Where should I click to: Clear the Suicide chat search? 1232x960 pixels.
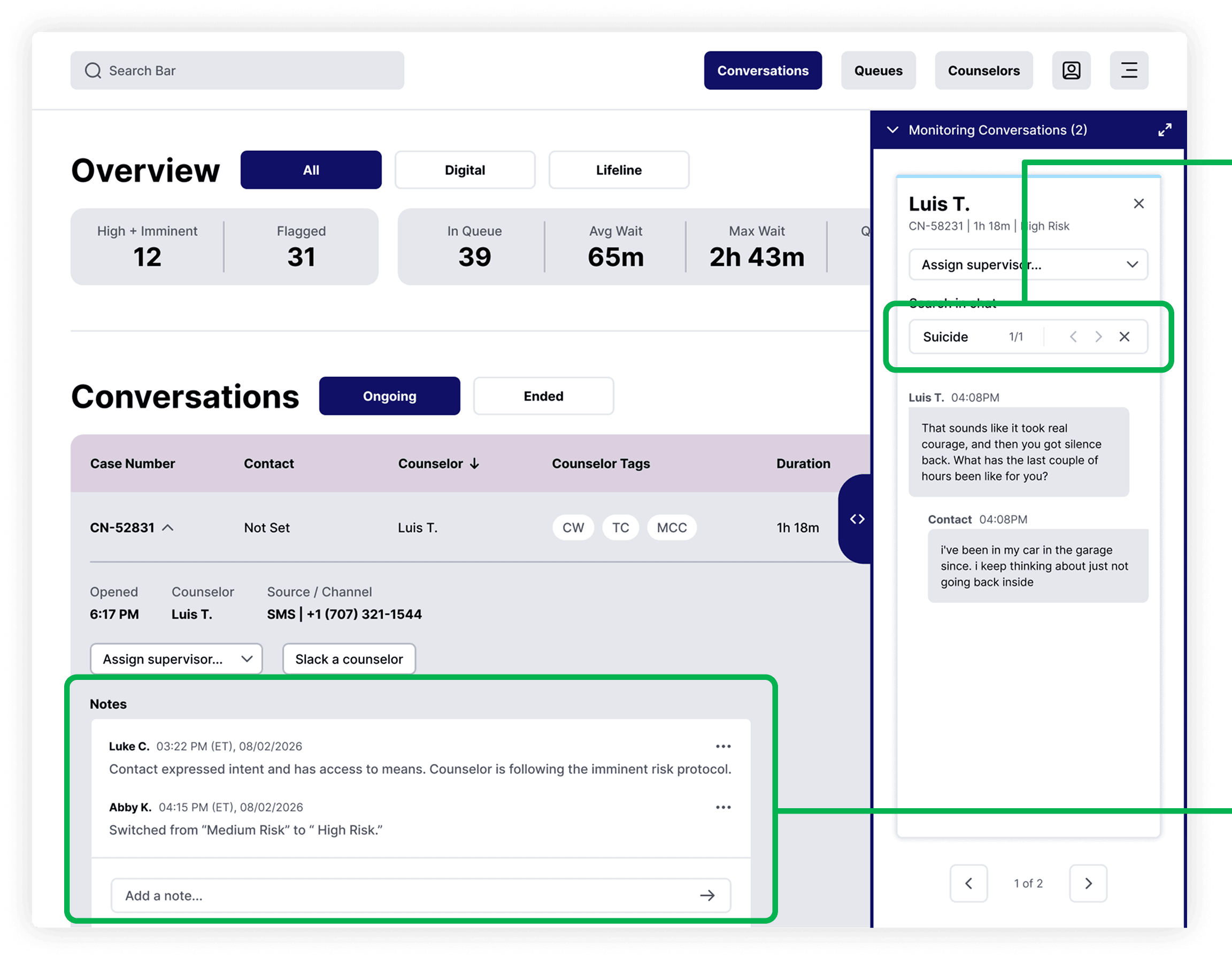[x=1125, y=337]
